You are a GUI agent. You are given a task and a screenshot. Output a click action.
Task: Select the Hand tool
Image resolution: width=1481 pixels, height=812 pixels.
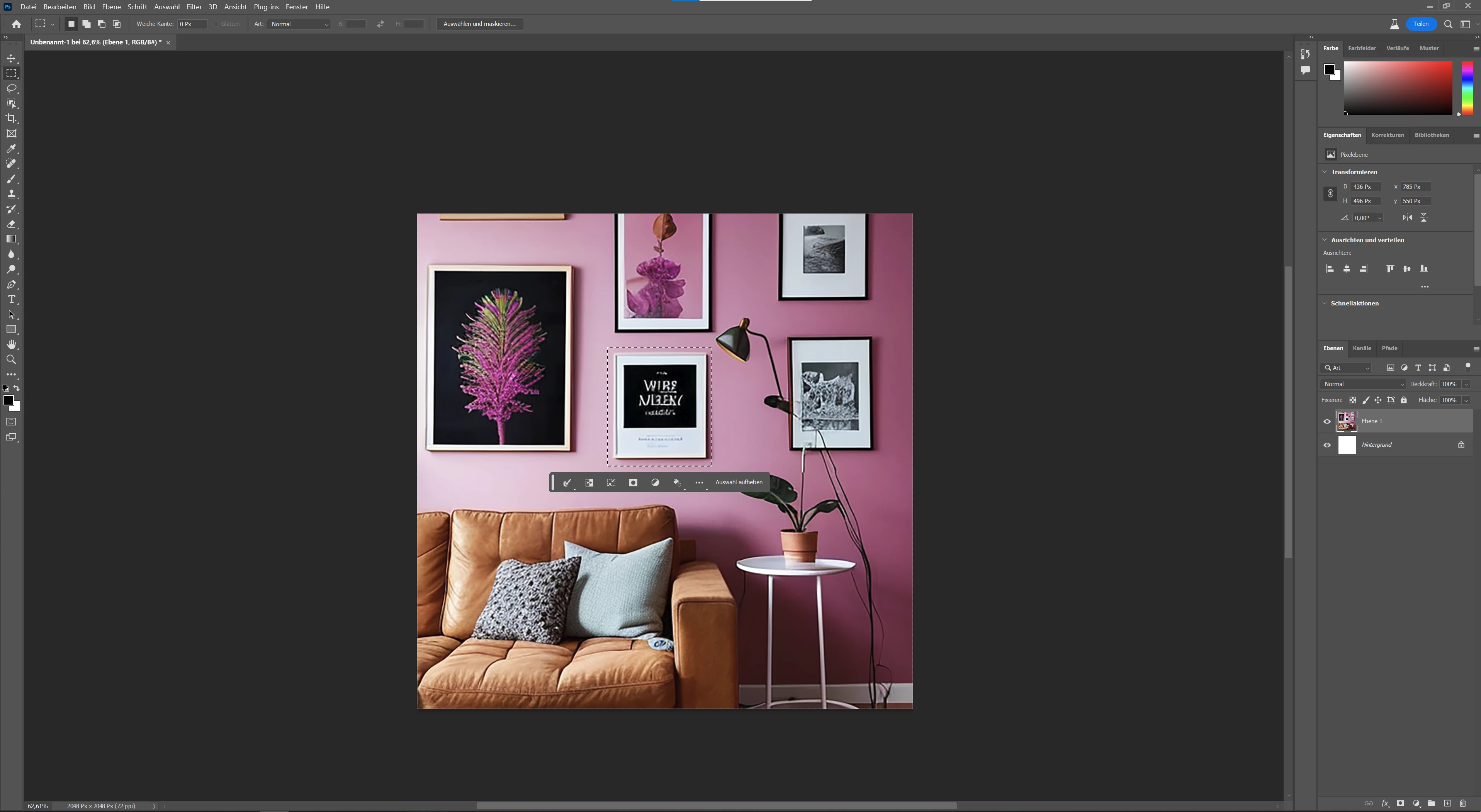[x=12, y=344]
